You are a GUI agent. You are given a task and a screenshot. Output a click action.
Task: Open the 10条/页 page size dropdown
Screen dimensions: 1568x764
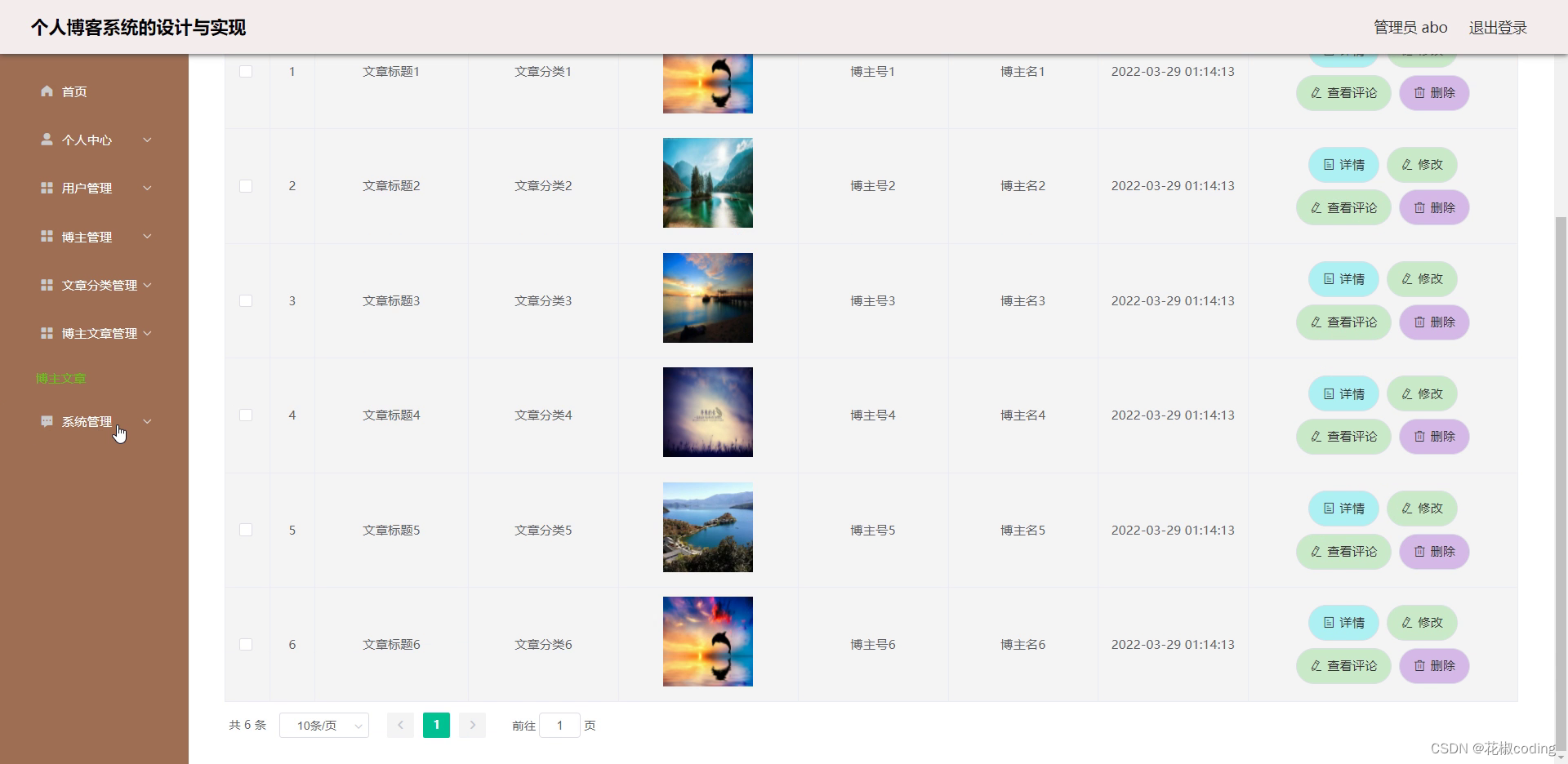click(x=323, y=725)
